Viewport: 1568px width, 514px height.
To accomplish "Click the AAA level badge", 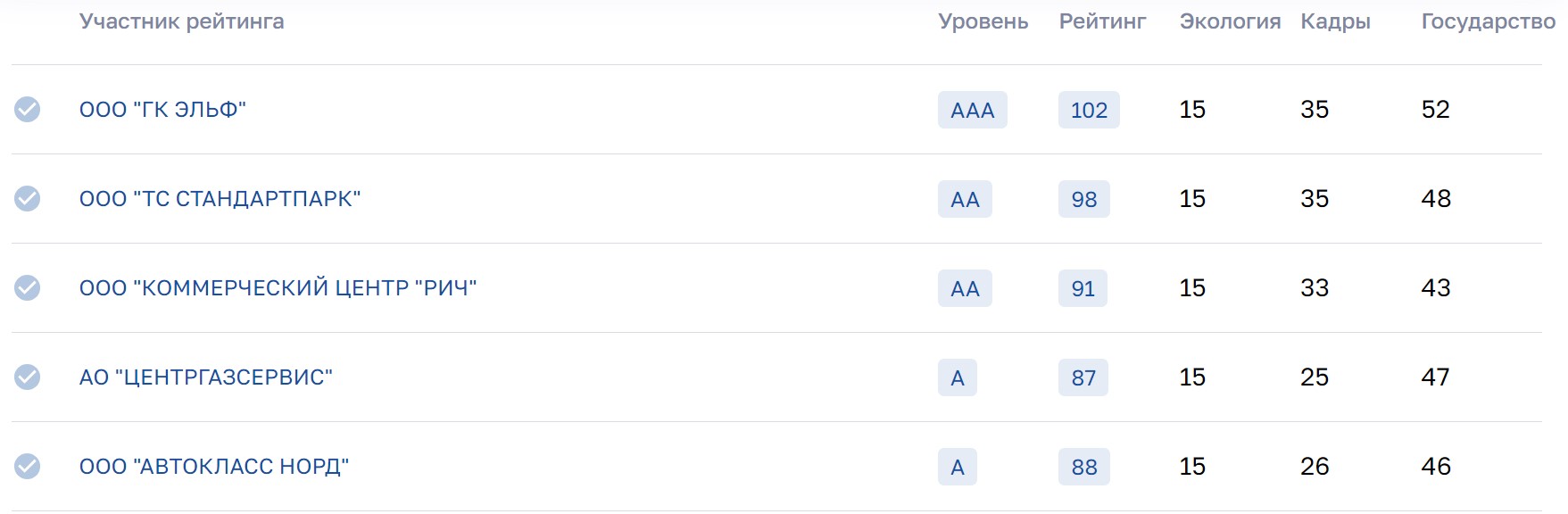I will 972,110.
